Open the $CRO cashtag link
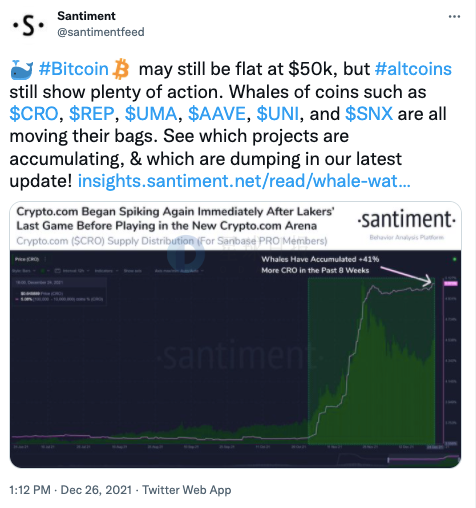This screenshot has height=508, width=476. tap(34, 114)
